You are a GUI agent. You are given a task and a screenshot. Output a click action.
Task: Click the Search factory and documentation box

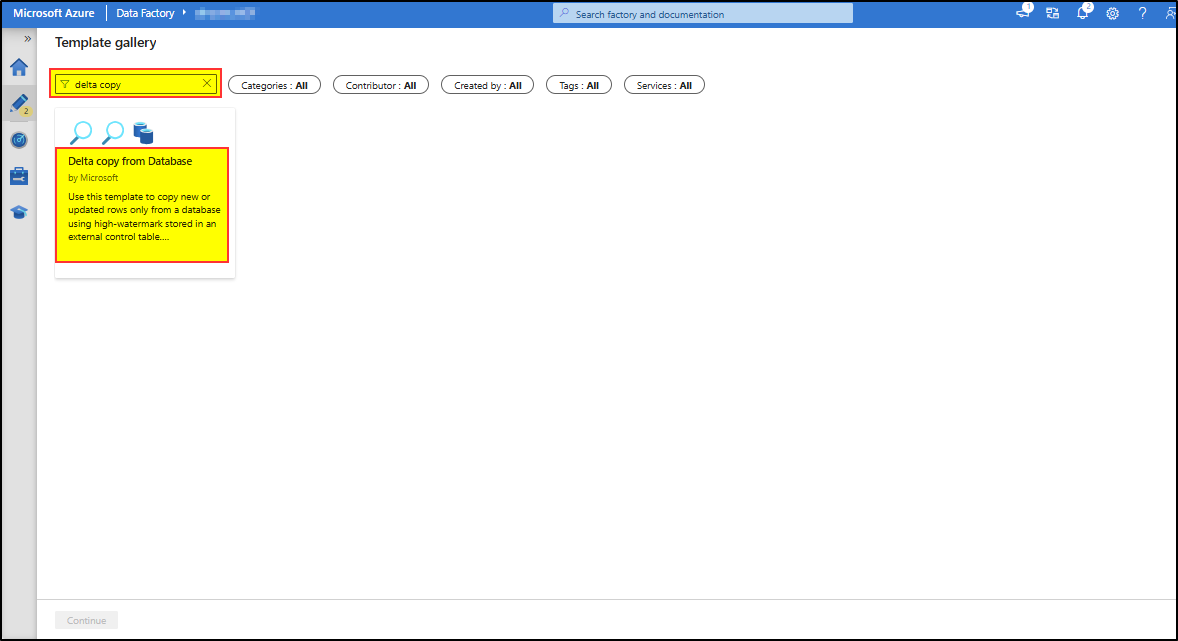[x=702, y=14]
